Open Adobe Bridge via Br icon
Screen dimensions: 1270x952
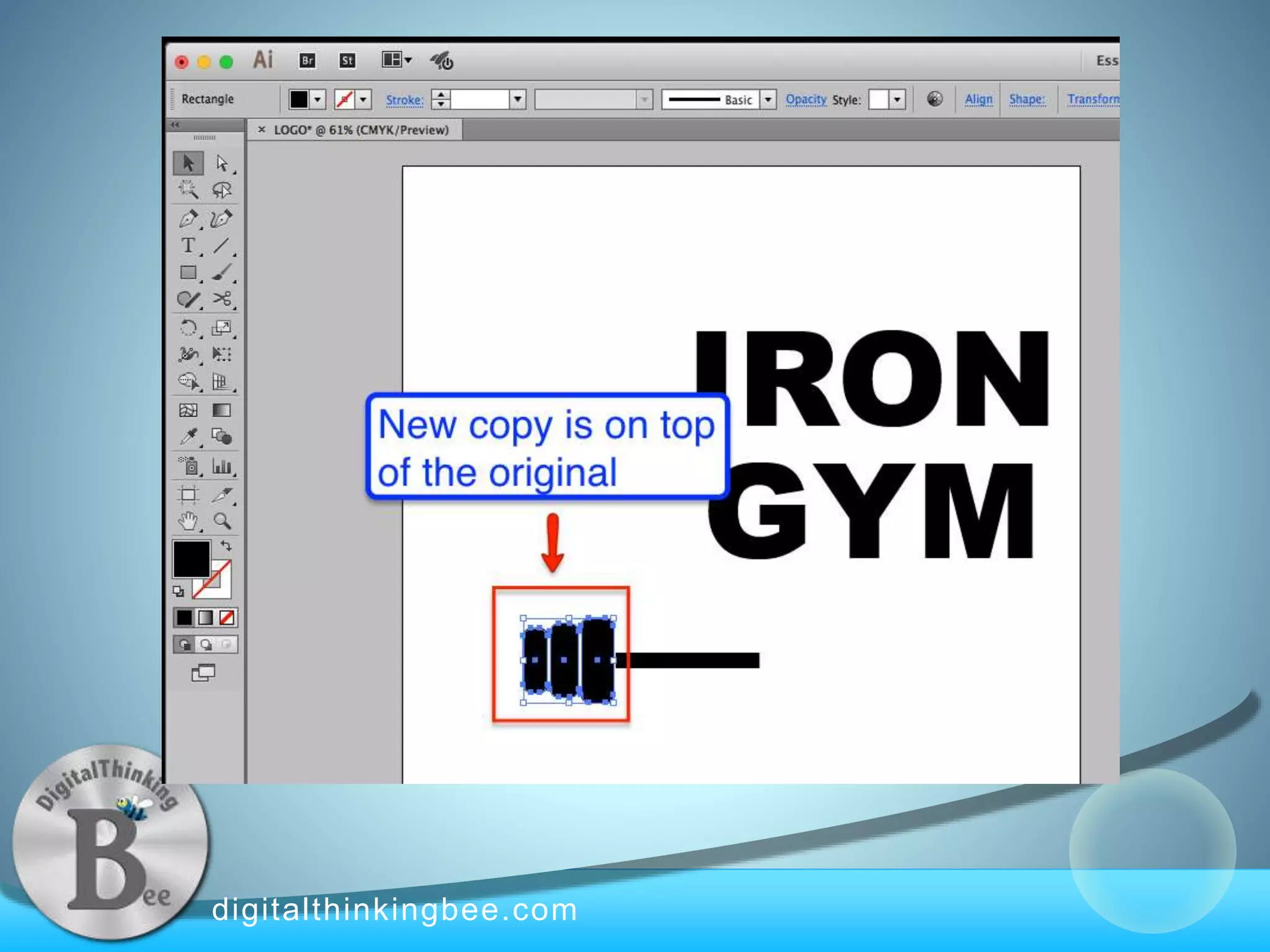(x=307, y=61)
